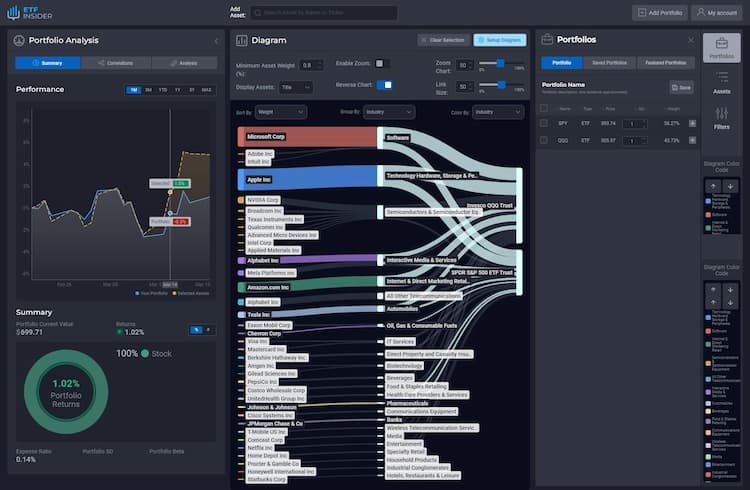750x490 pixels.
Task: Open the Color By dropdown
Action: 498,112
